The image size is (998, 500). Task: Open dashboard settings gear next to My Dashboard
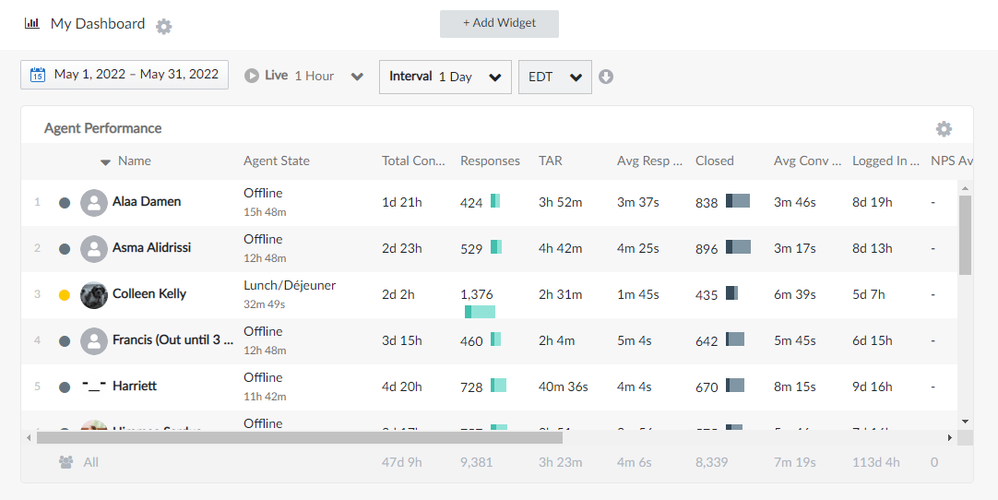[164, 26]
